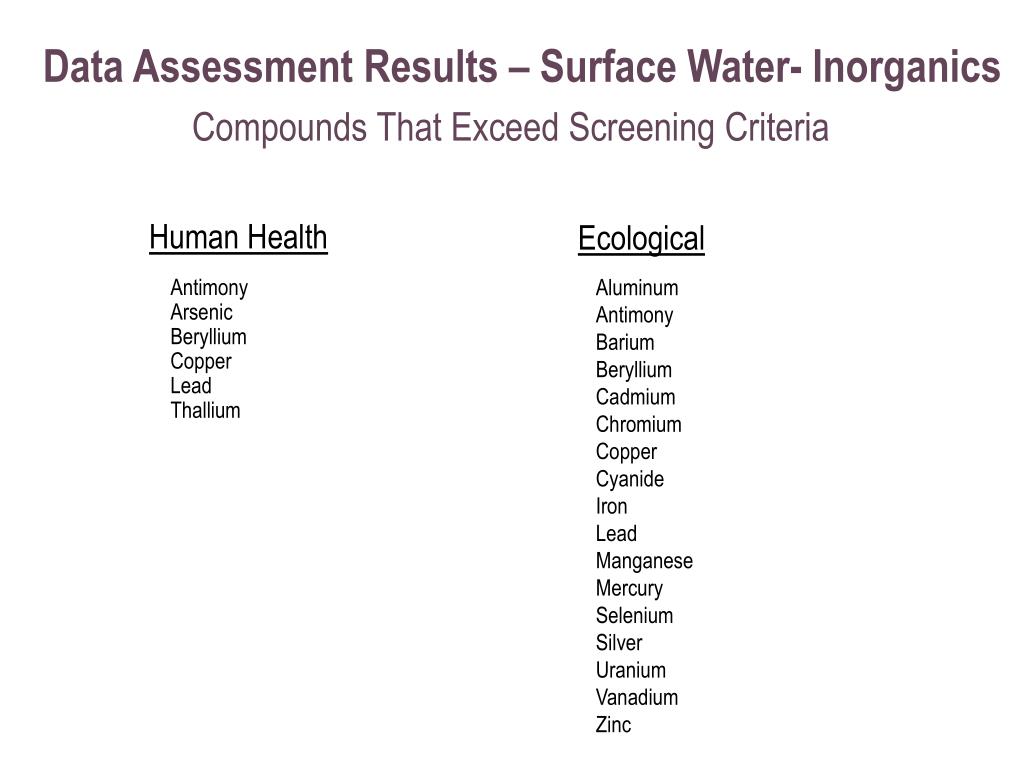Screen dimensions: 1024x768
Task: Select 'Cadmium' in the Ecological column
Action: click(635, 397)
